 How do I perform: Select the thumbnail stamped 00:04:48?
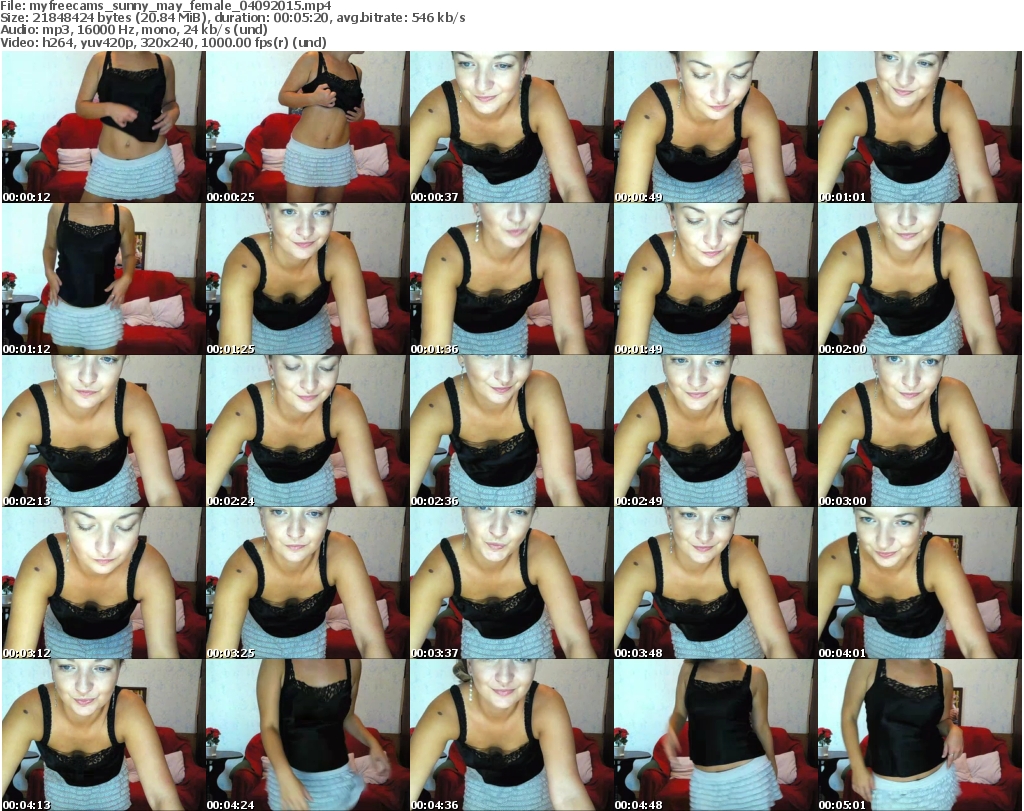click(715, 735)
